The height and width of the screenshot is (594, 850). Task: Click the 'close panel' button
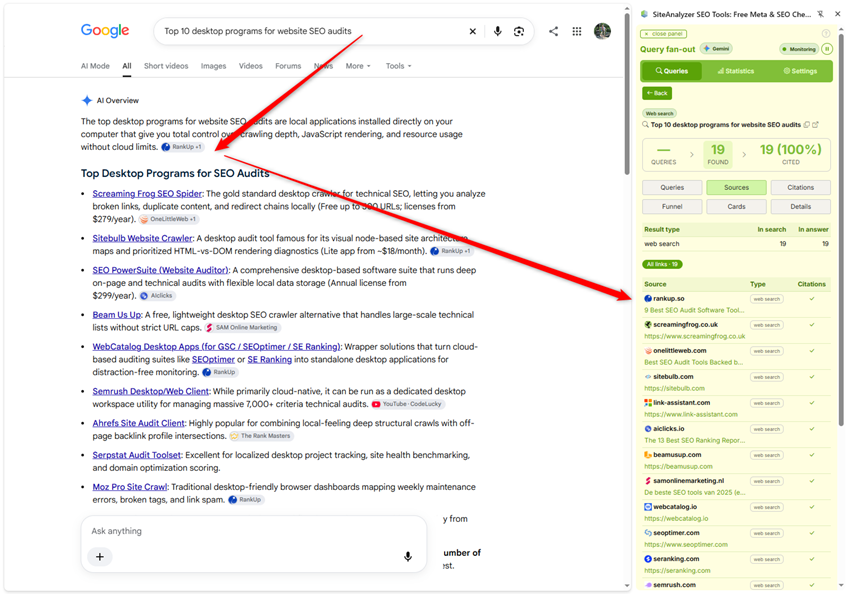[664, 34]
